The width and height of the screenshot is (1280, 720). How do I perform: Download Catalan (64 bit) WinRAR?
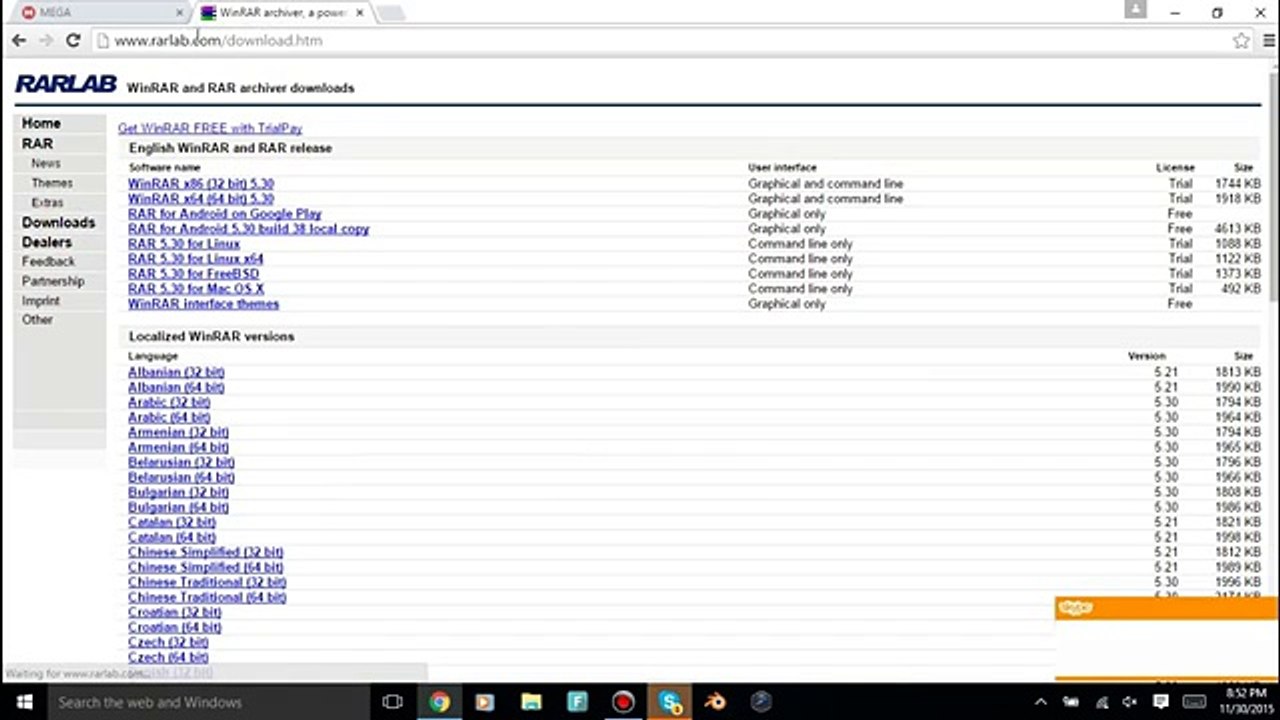tap(172, 537)
